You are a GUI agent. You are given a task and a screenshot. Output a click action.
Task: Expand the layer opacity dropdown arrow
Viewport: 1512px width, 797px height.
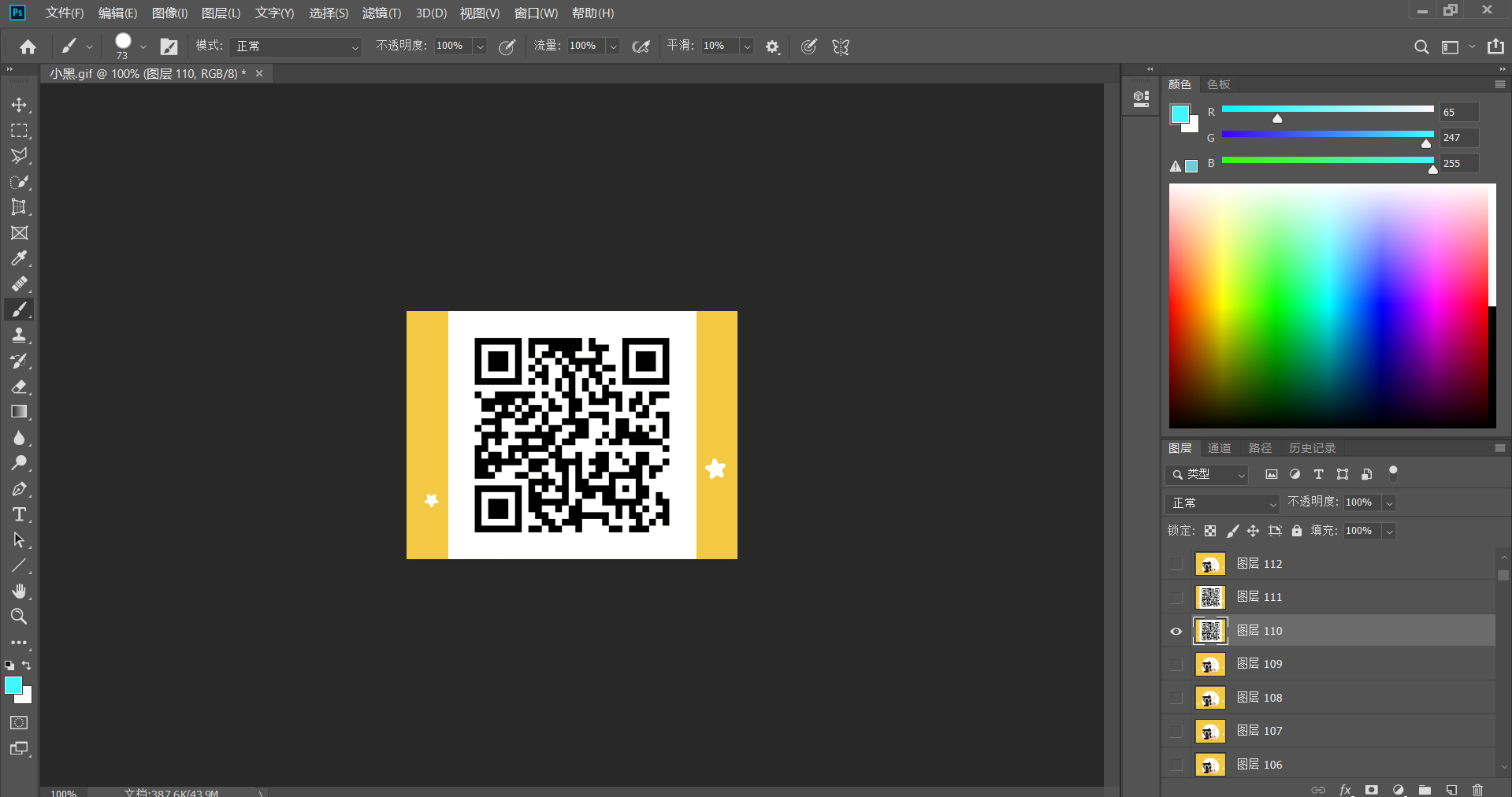[1390, 503]
